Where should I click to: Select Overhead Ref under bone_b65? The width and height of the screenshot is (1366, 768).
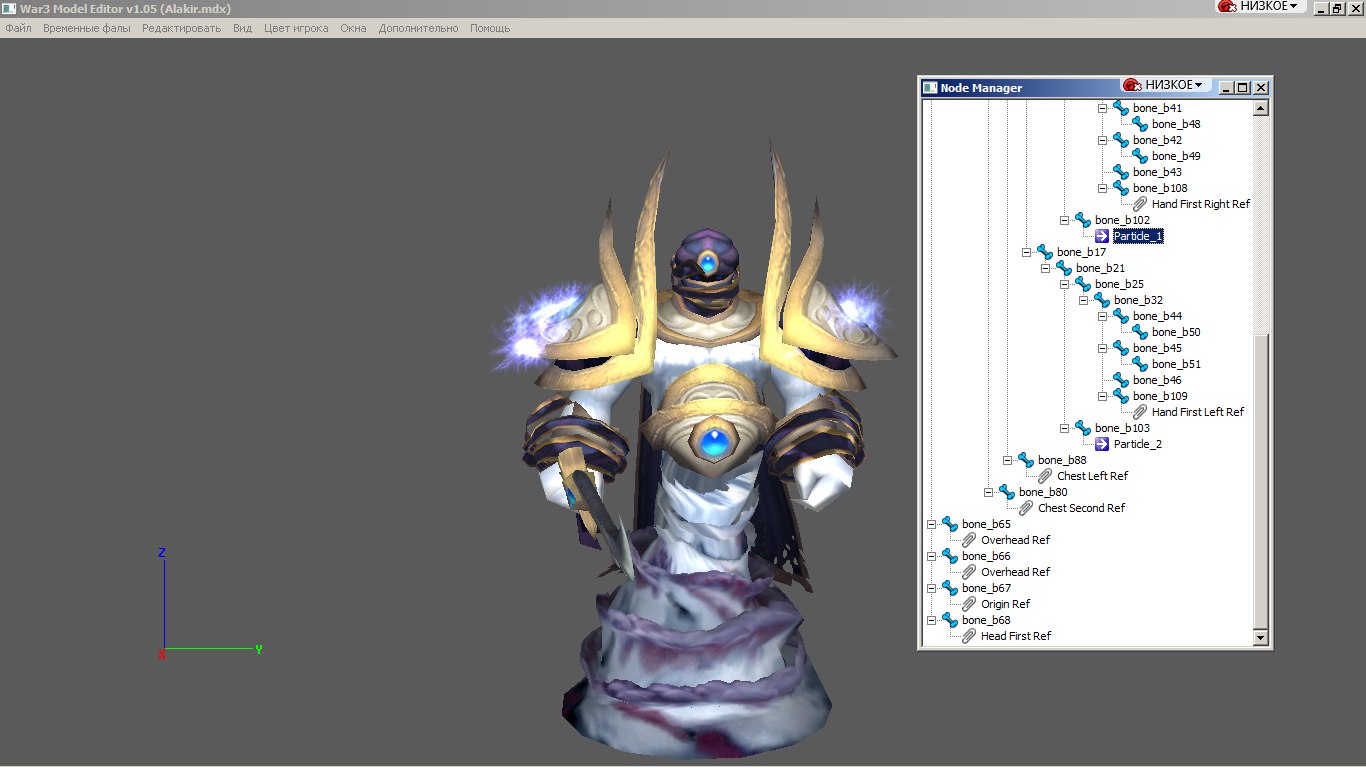click(1015, 540)
